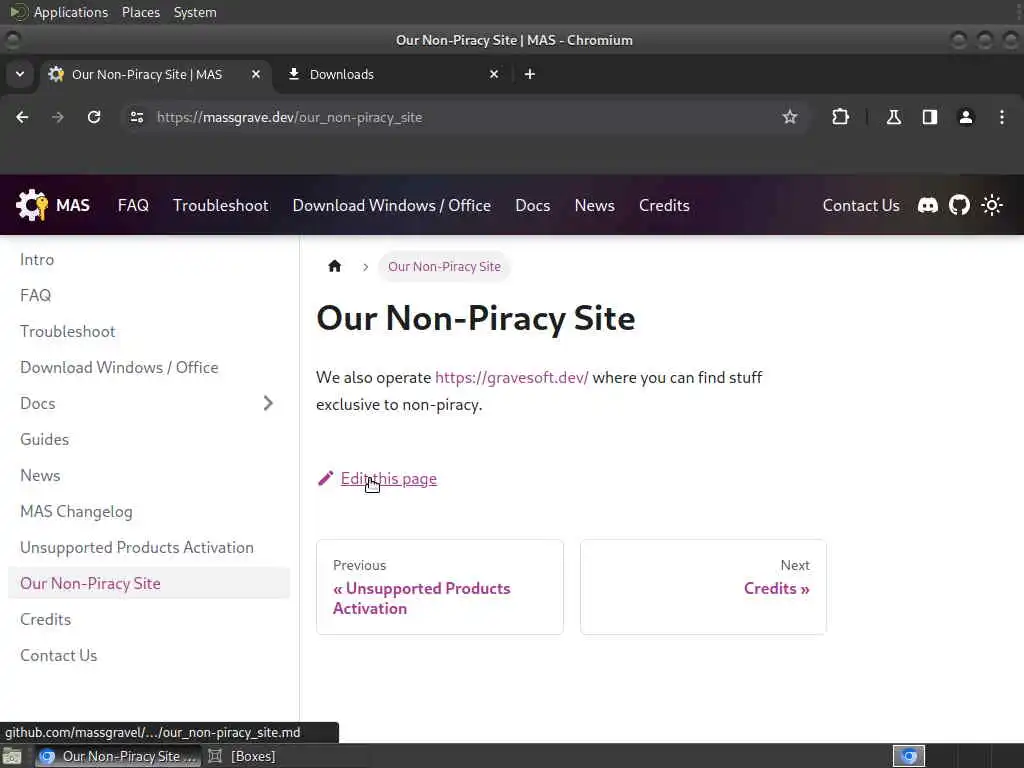Toggle the browser side panel icon
The width and height of the screenshot is (1024, 768).
click(x=929, y=118)
